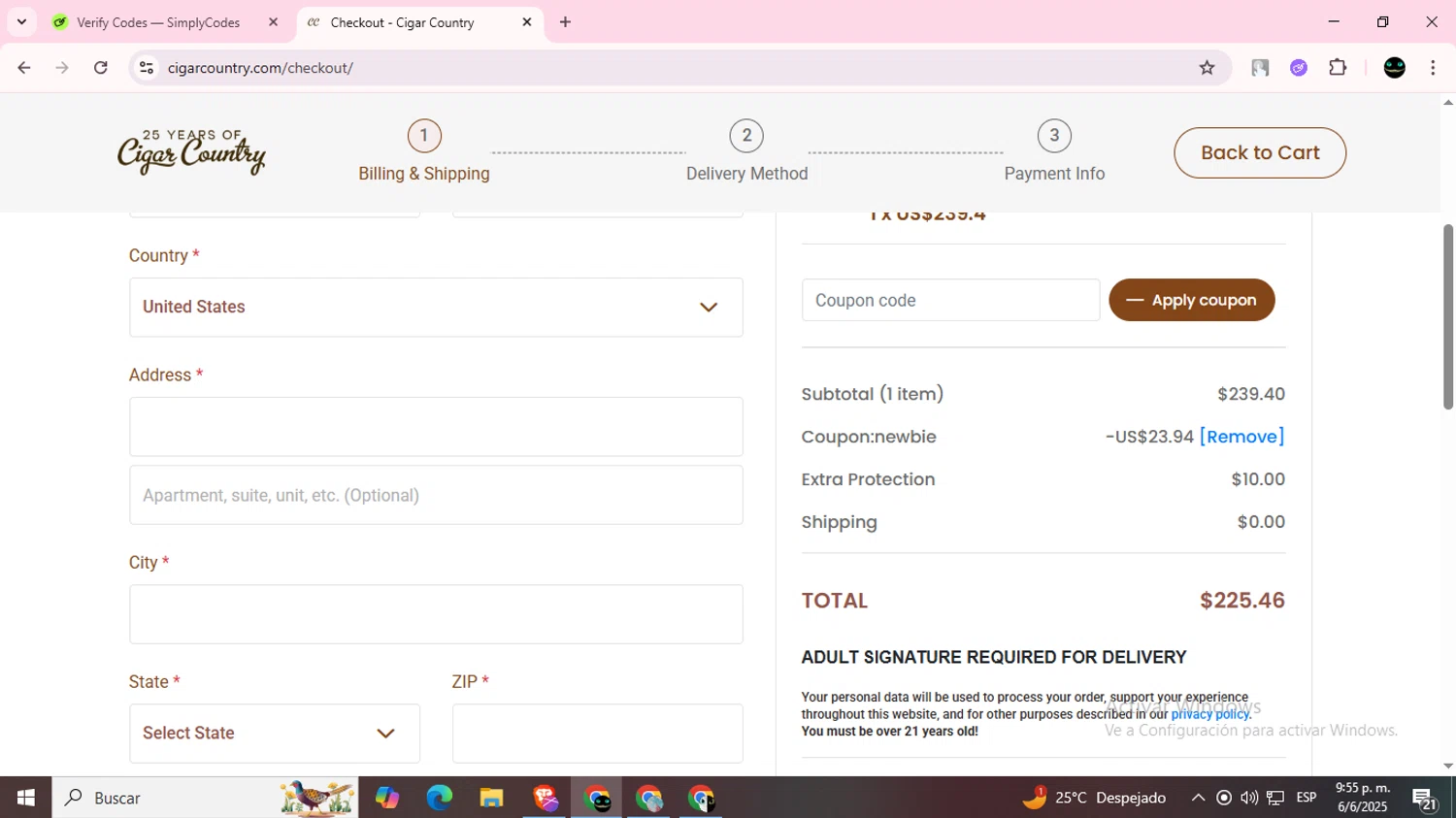Go back using browser back arrow
This screenshot has width=1456, height=818.
coord(24,68)
